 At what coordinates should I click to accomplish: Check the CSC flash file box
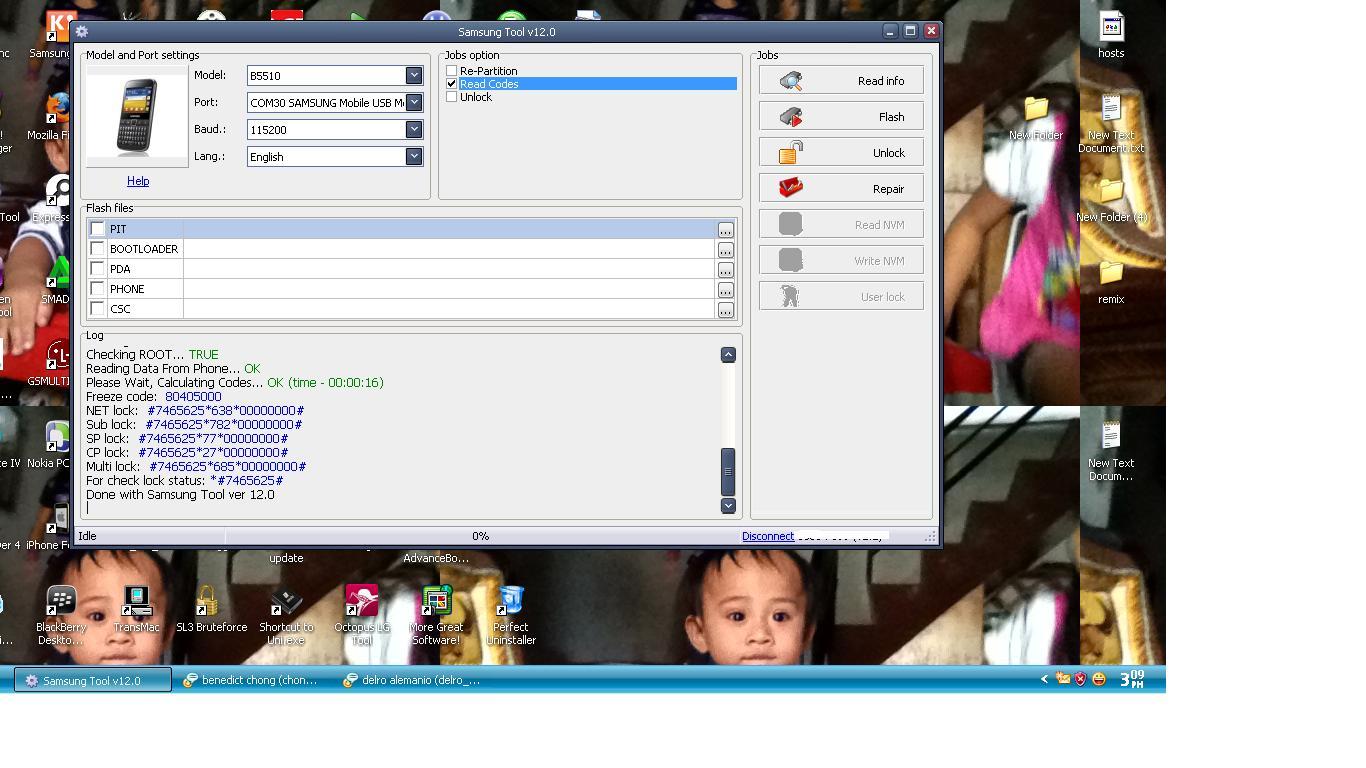98,309
